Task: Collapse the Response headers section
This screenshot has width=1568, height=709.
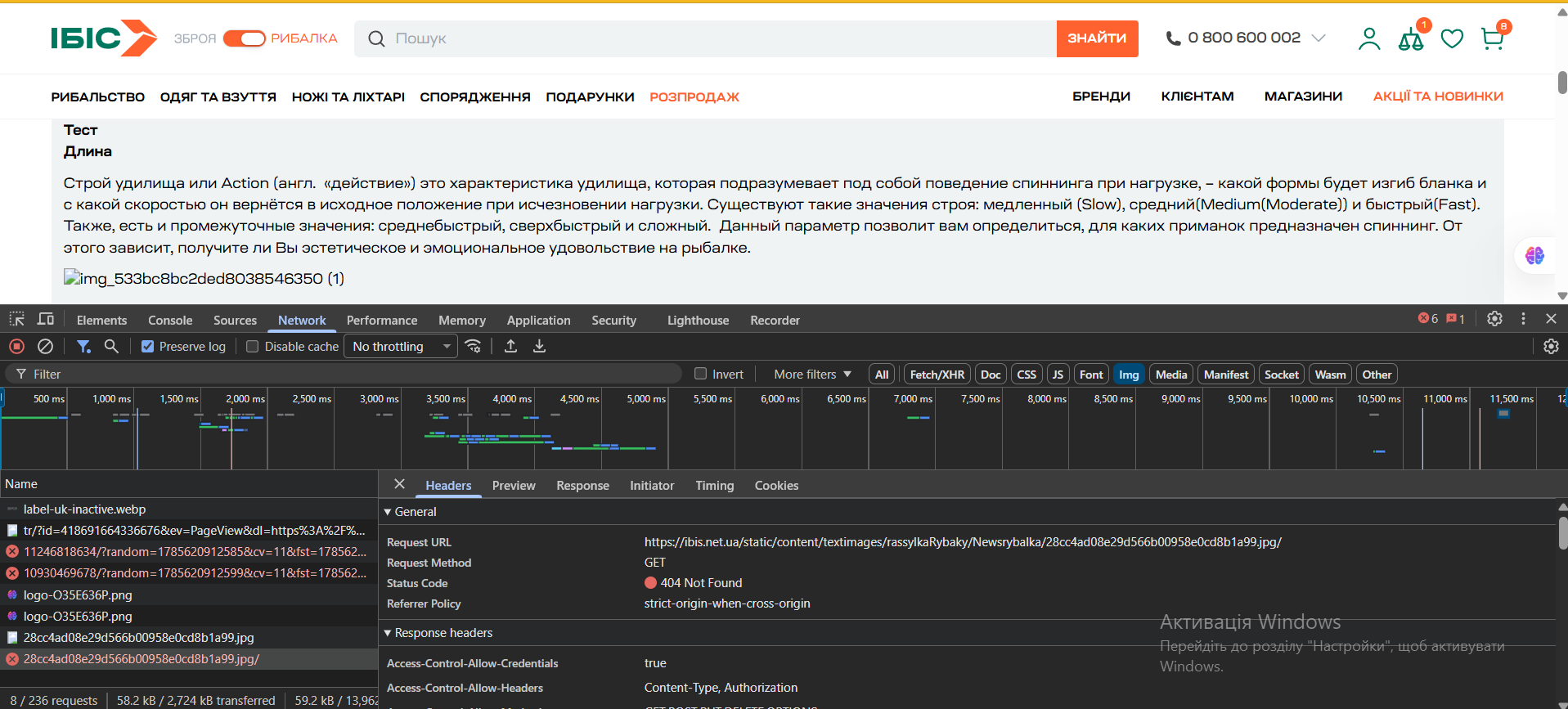Action: click(438, 633)
